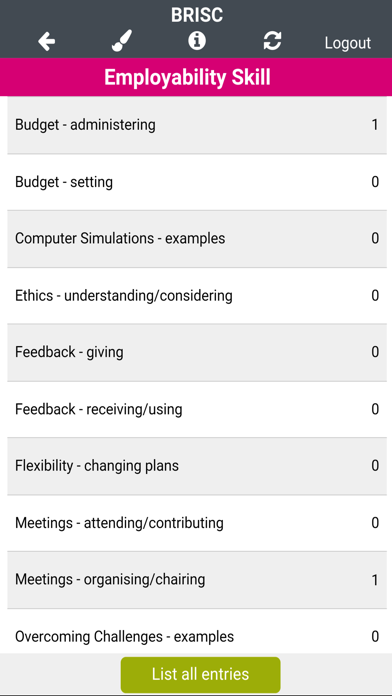Click entry count for Meetings - organising/chairing

(x=375, y=580)
